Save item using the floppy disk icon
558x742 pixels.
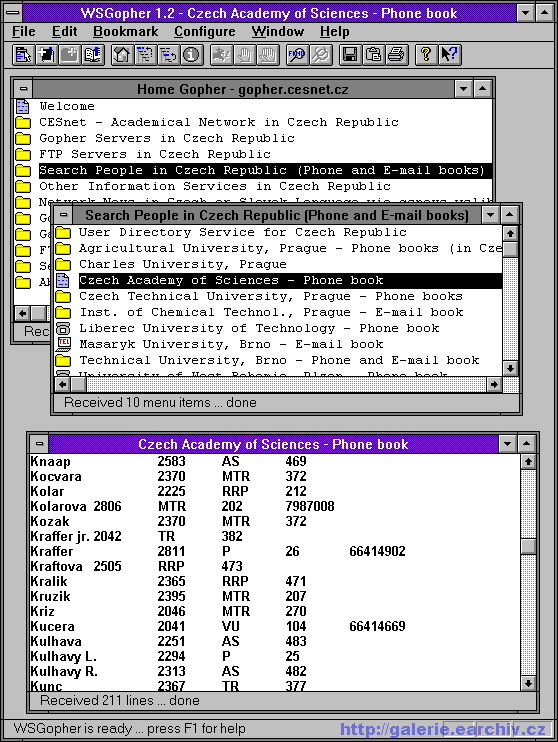coord(351,54)
